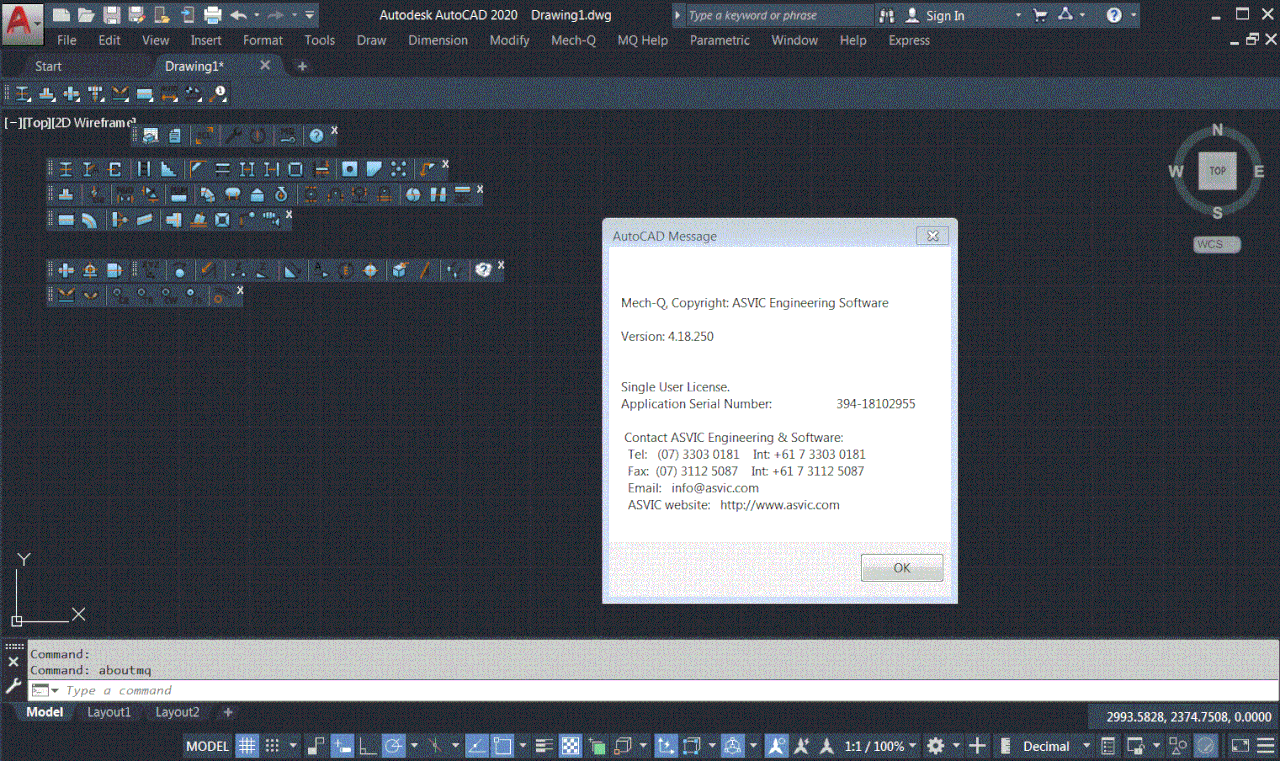Viewport: 1280px width, 761px height.
Task: Open the Parametric menu
Action: [x=719, y=40]
